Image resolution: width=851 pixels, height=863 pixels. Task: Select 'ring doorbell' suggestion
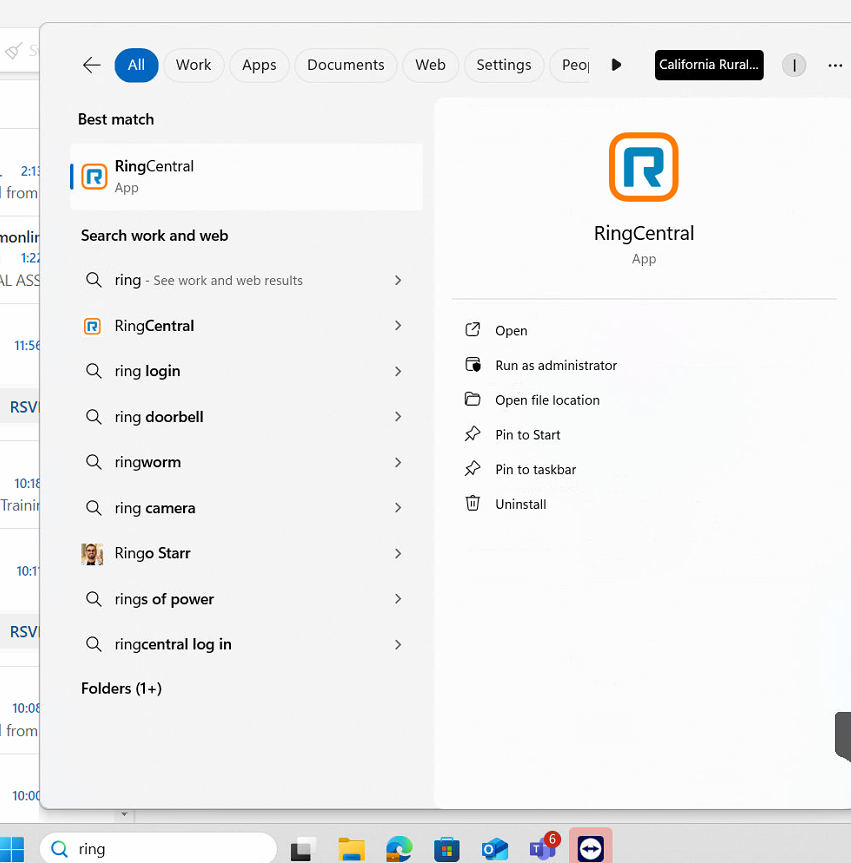246,417
